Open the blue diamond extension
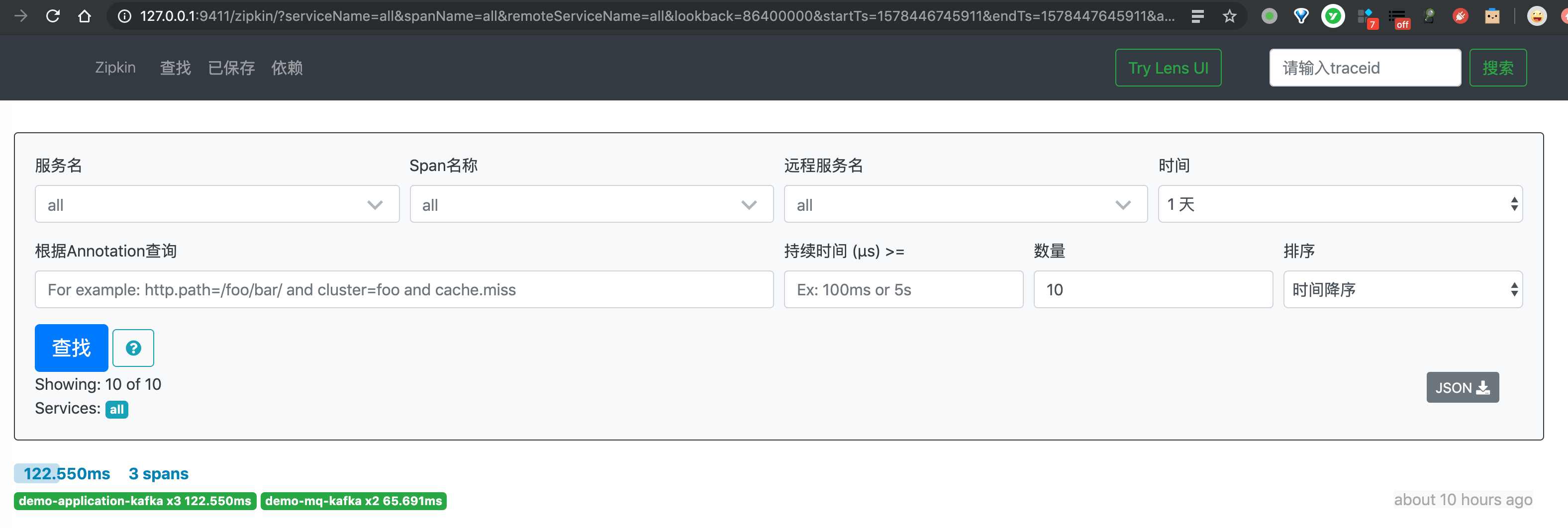This screenshot has height=528, width=1568. point(1301,16)
